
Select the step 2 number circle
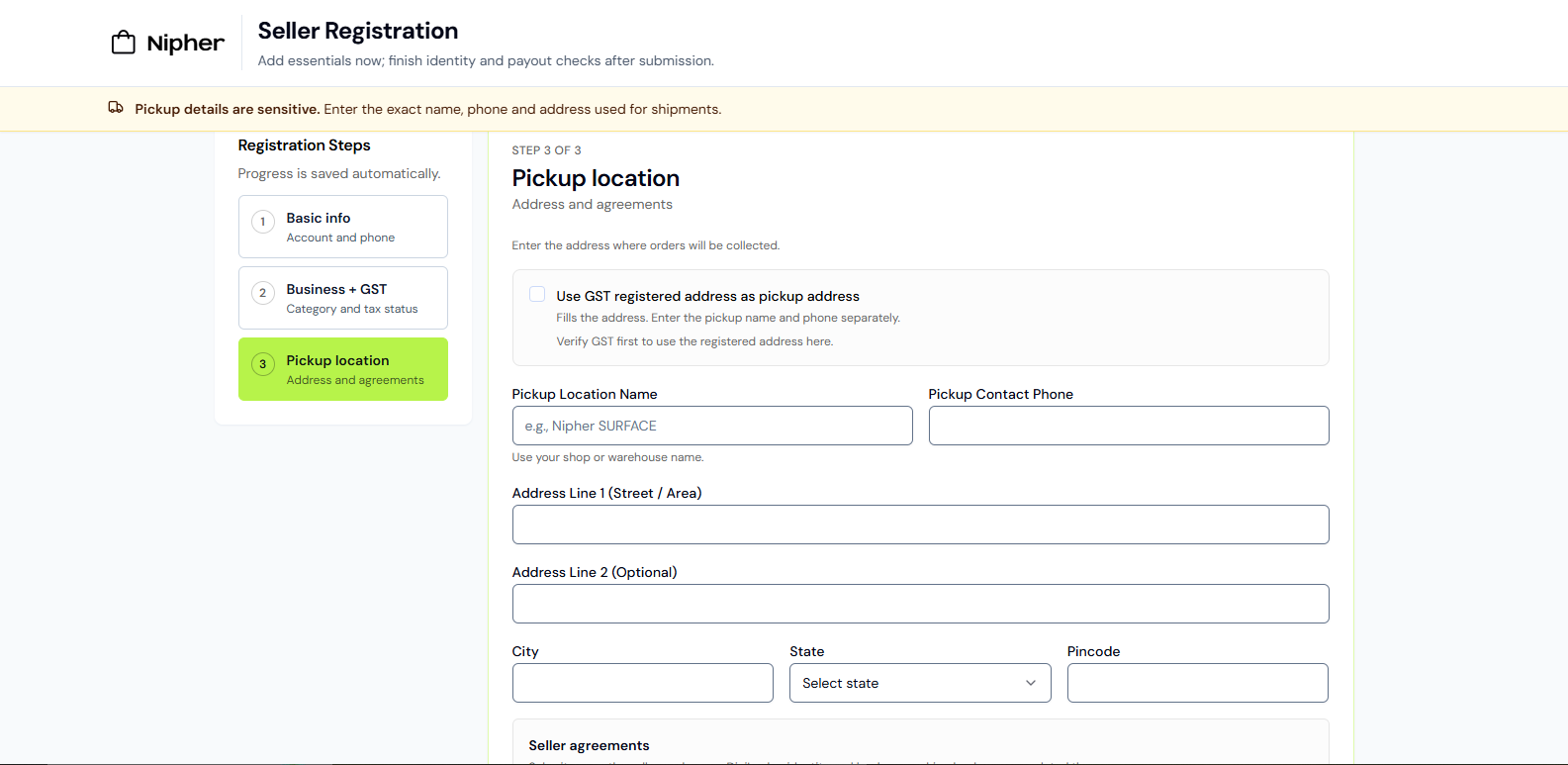(x=263, y=293)
